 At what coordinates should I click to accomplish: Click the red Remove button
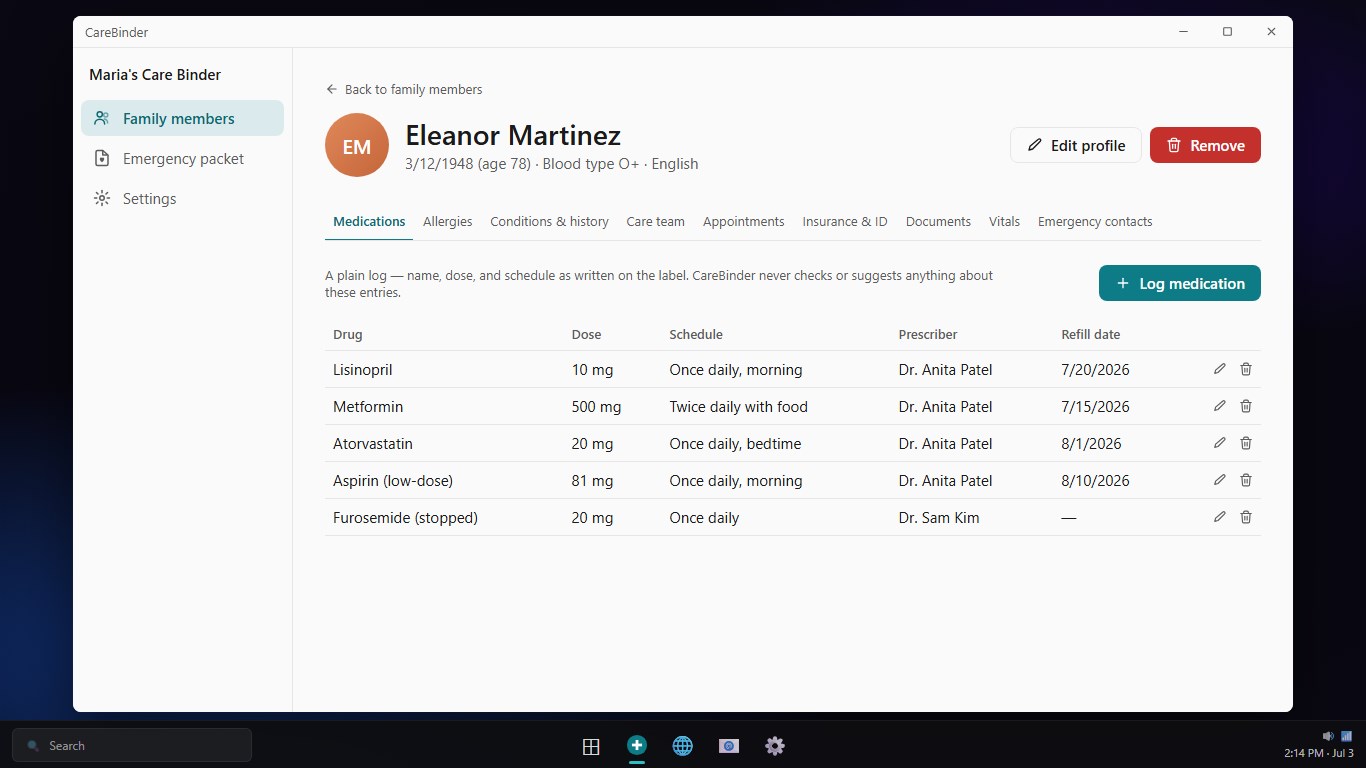pos(1205,145)
